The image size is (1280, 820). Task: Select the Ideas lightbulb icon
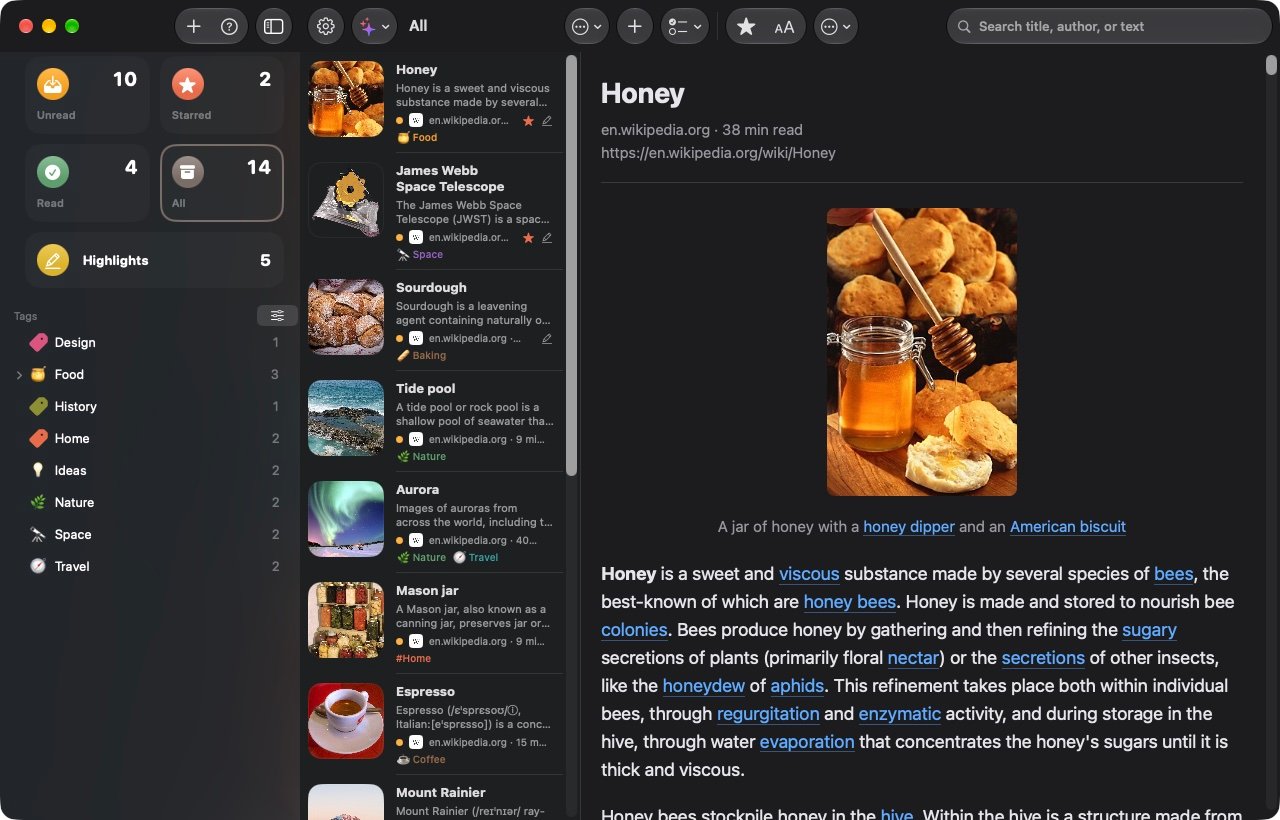[38, 471]
